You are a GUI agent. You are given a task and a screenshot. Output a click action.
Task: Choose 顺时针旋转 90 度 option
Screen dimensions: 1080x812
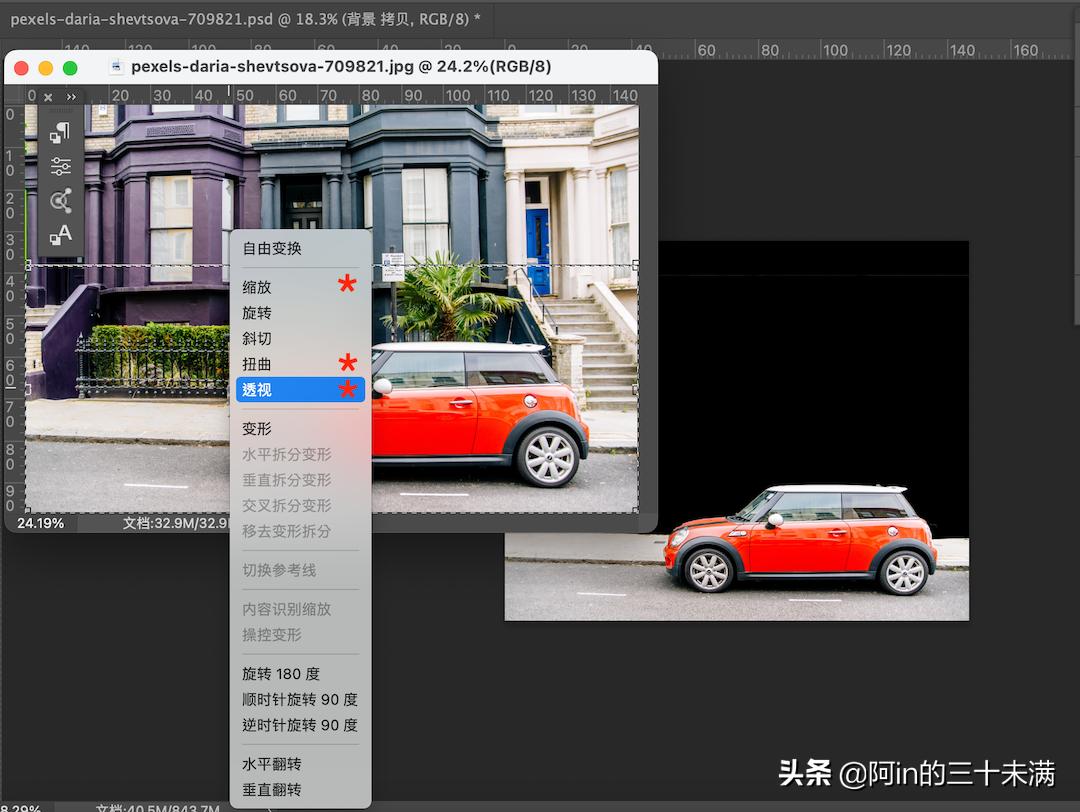point(299,700)
